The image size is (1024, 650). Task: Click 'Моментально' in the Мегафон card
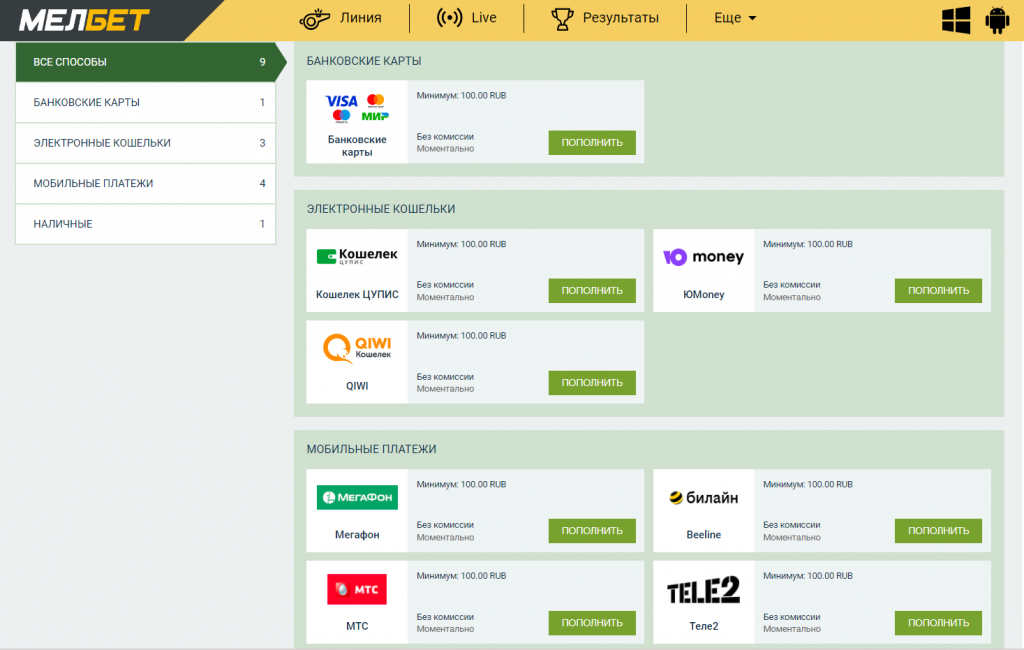[x=445, y=538]
